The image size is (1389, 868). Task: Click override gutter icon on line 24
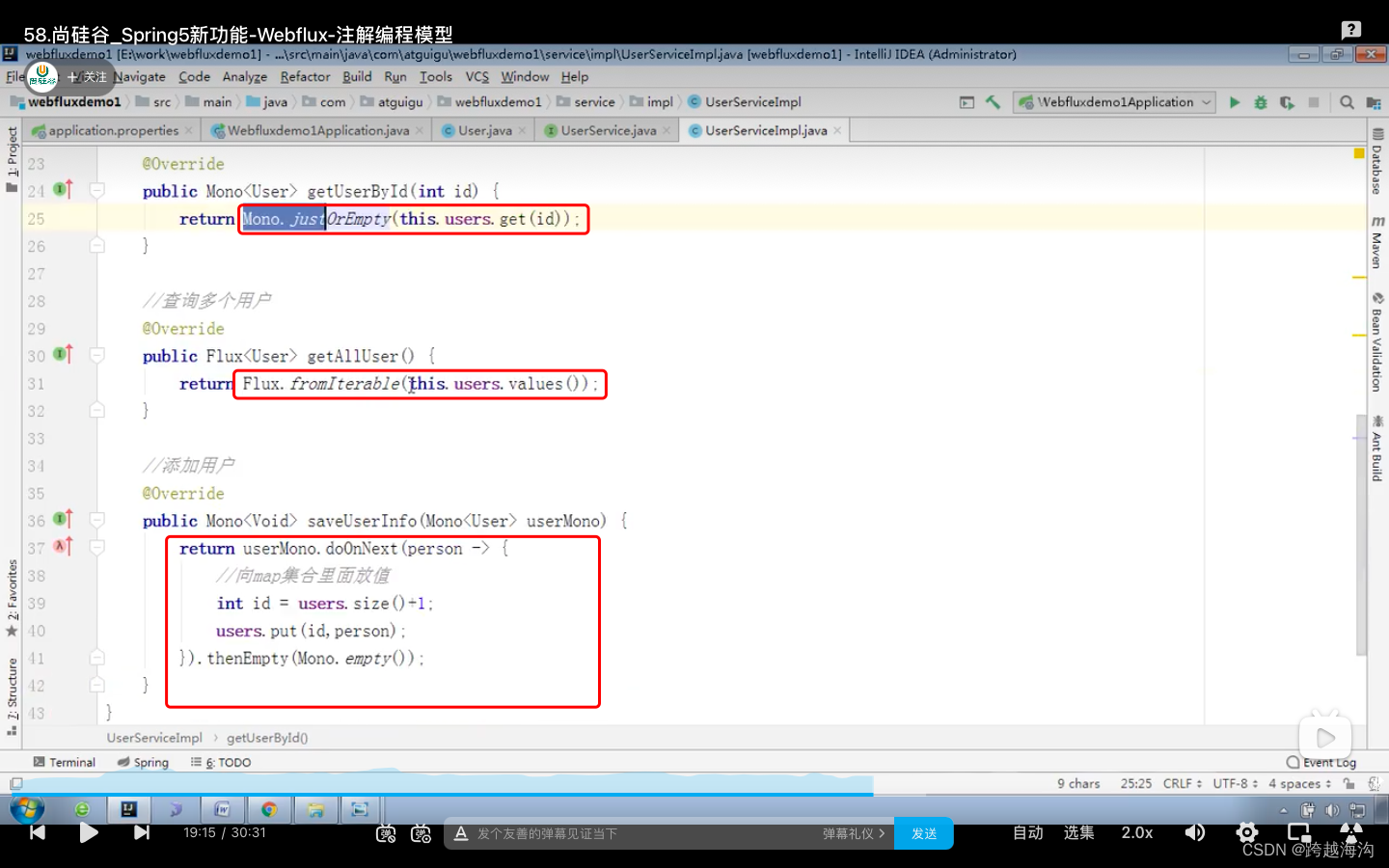(63, 190)
